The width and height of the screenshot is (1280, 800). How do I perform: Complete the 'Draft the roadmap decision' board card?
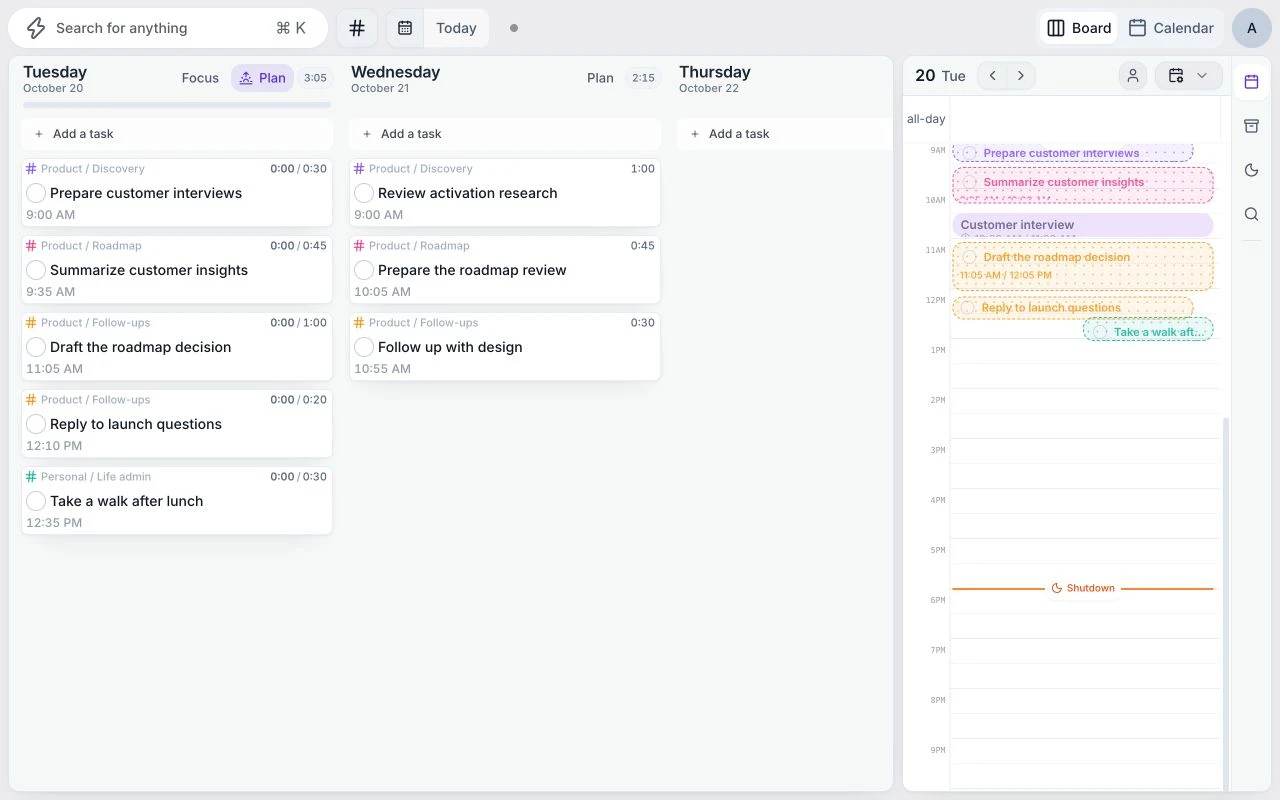pos(36,347)
